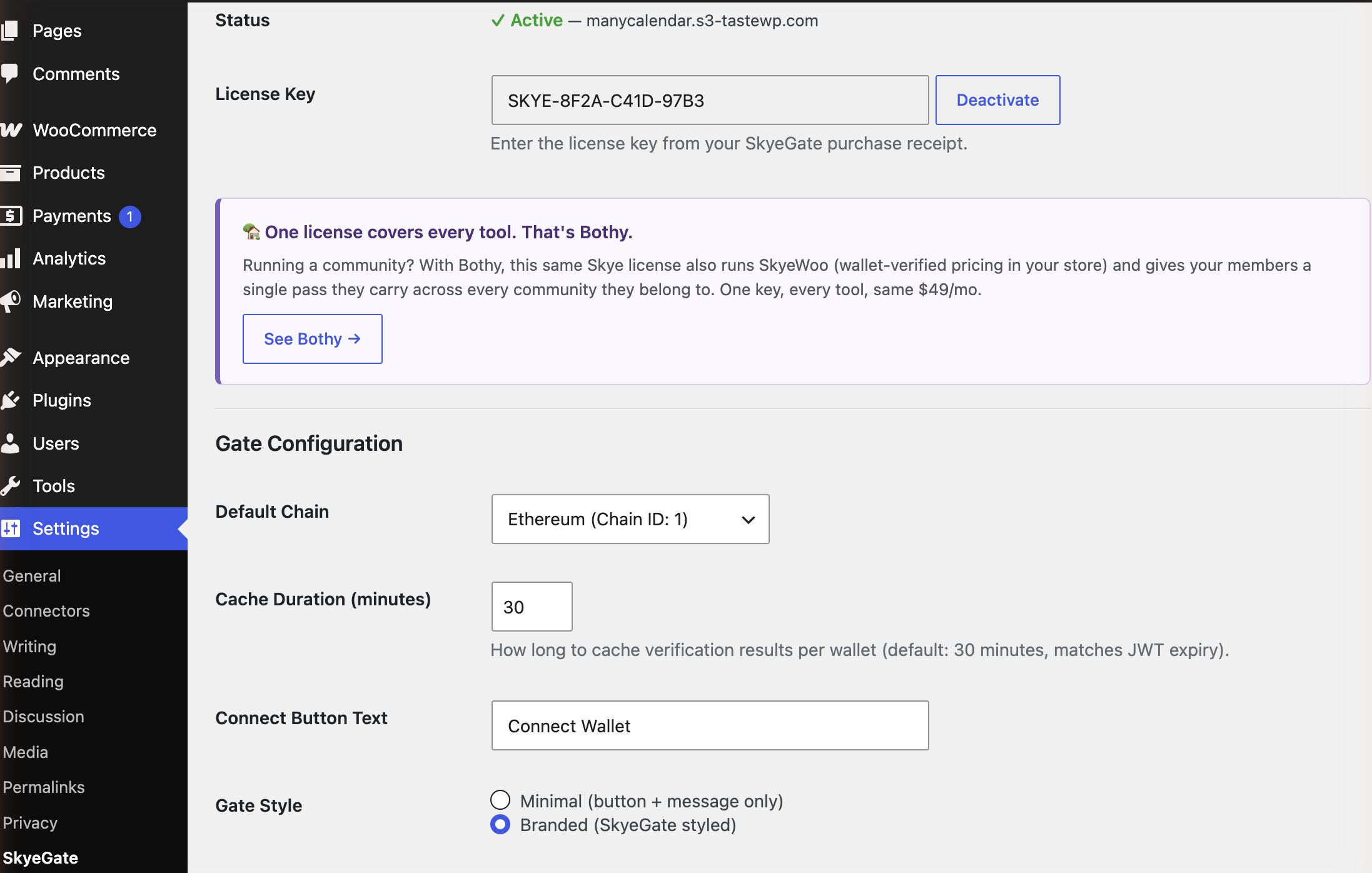The height and width of the screenshot is (873, 1372).
Task: Click the Products archive icon
Action: (x=10, y=173)
